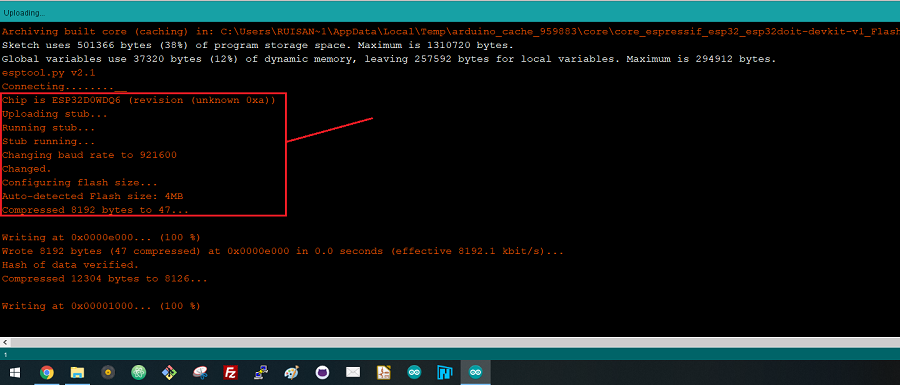Switch to the Arduino icon beside the PDF reader

pyautogui.click(x=414, y=373)
